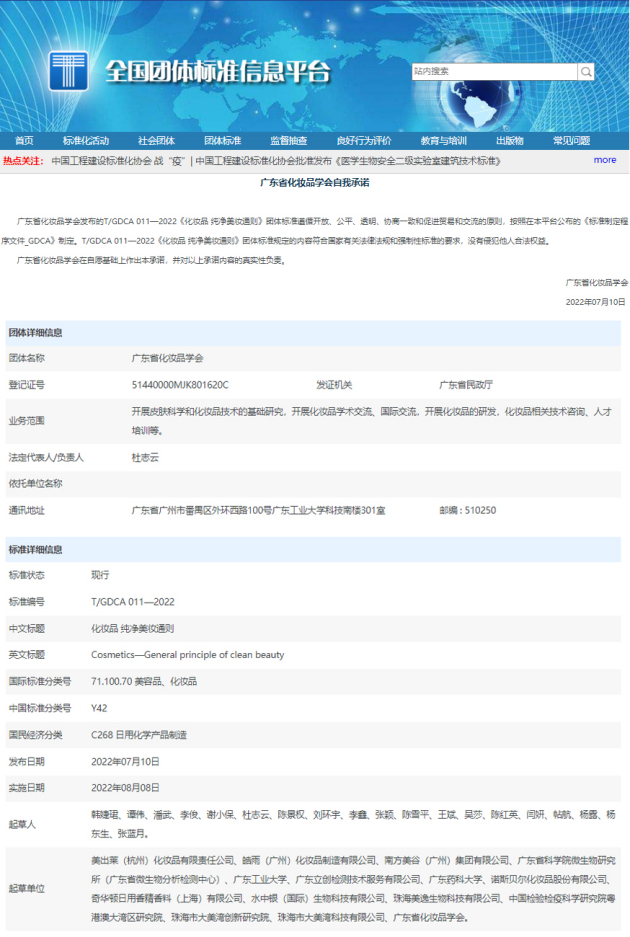Click the 全国团体标准信息平台 site title
Screen dimensions: 630x937
point(218,72)
